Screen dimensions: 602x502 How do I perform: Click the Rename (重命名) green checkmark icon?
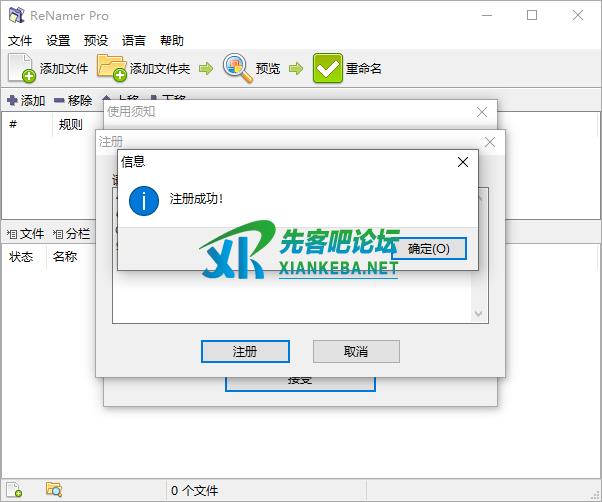pyautogui.click(x=327, y=68)
